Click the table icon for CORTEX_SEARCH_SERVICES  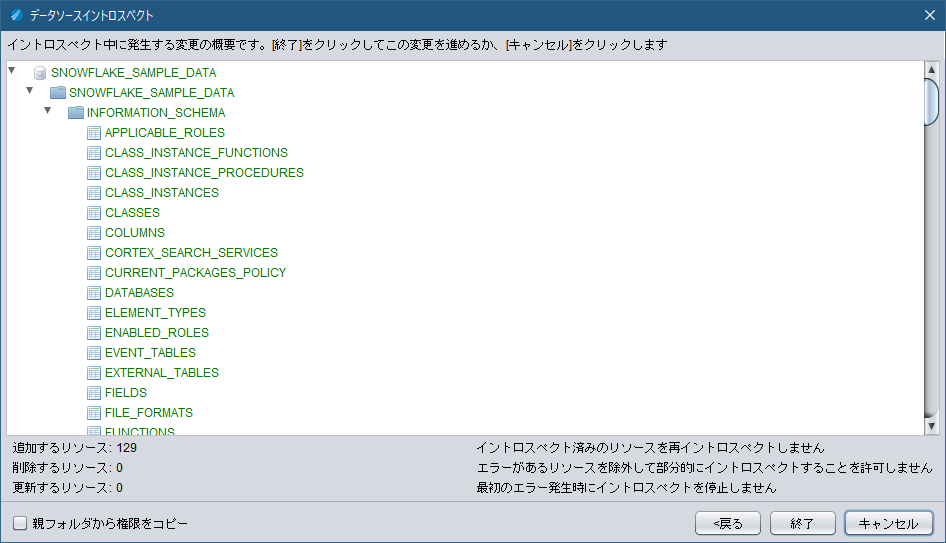pyautogui.click(x=94, y=252)
